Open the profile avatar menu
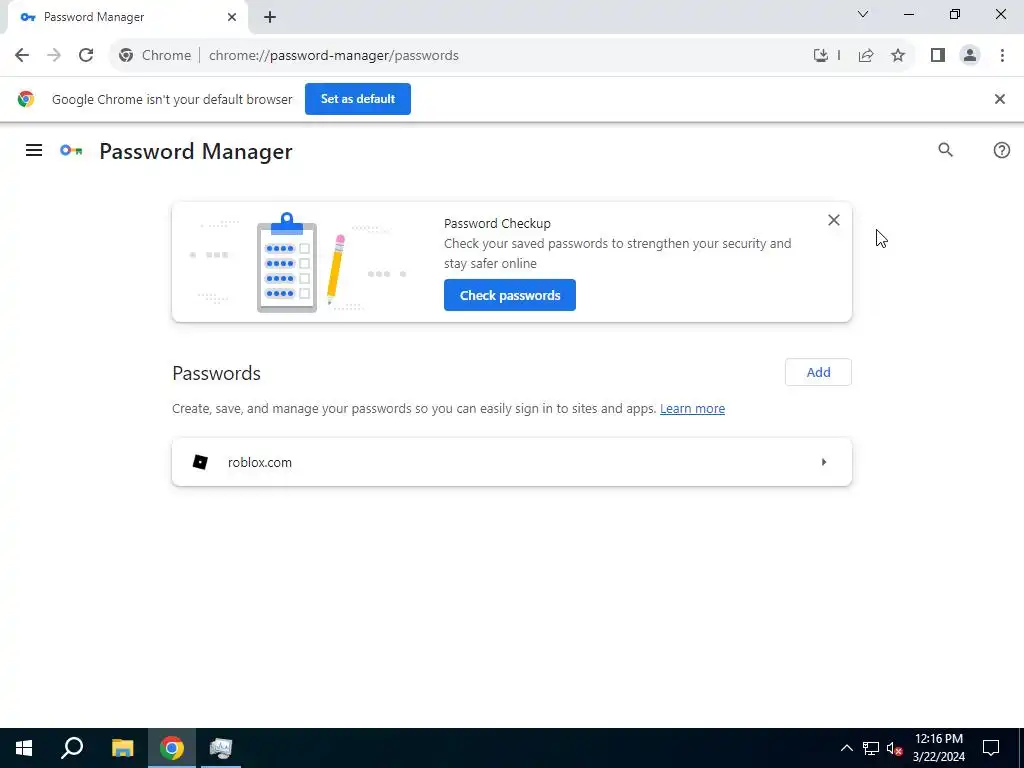Viewport: 1024px width, 768px height. [x=970, y=56]
